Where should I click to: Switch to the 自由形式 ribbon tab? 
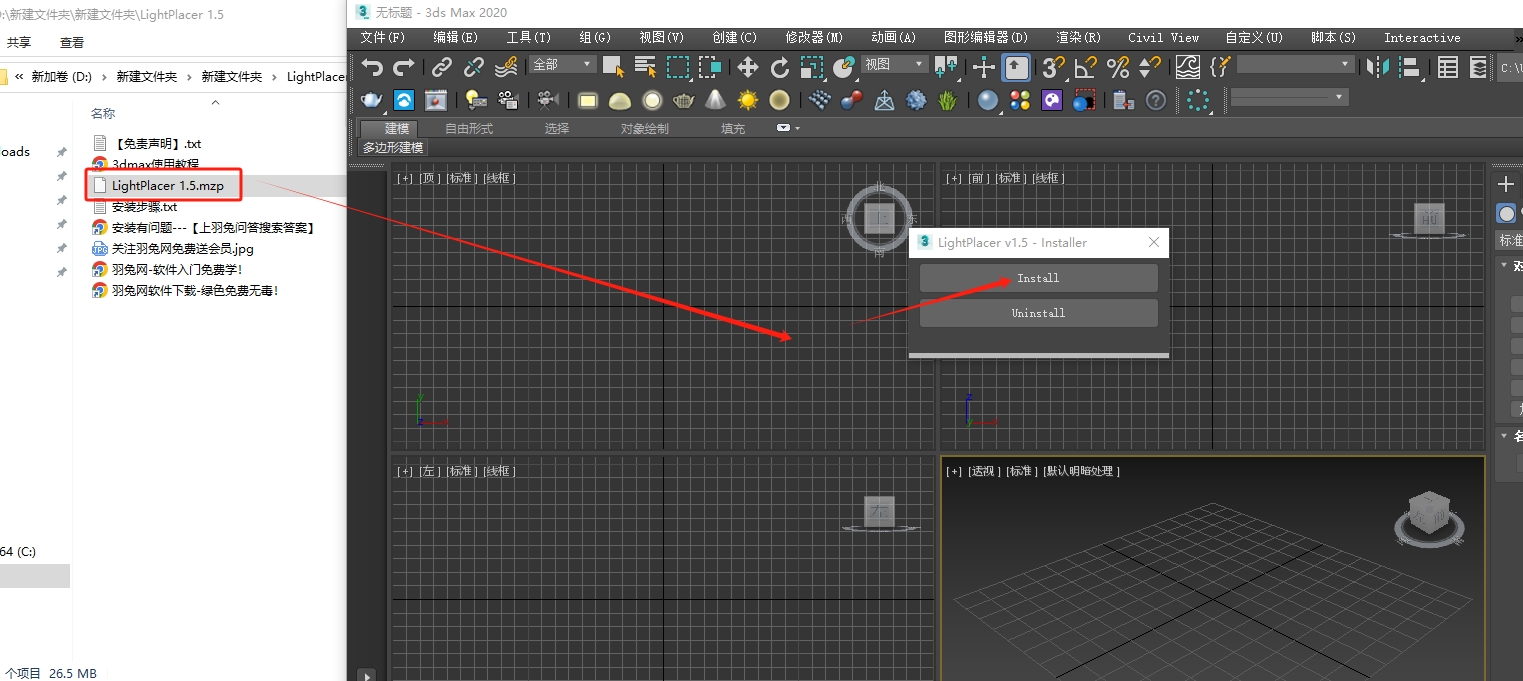tap(467, 128)
